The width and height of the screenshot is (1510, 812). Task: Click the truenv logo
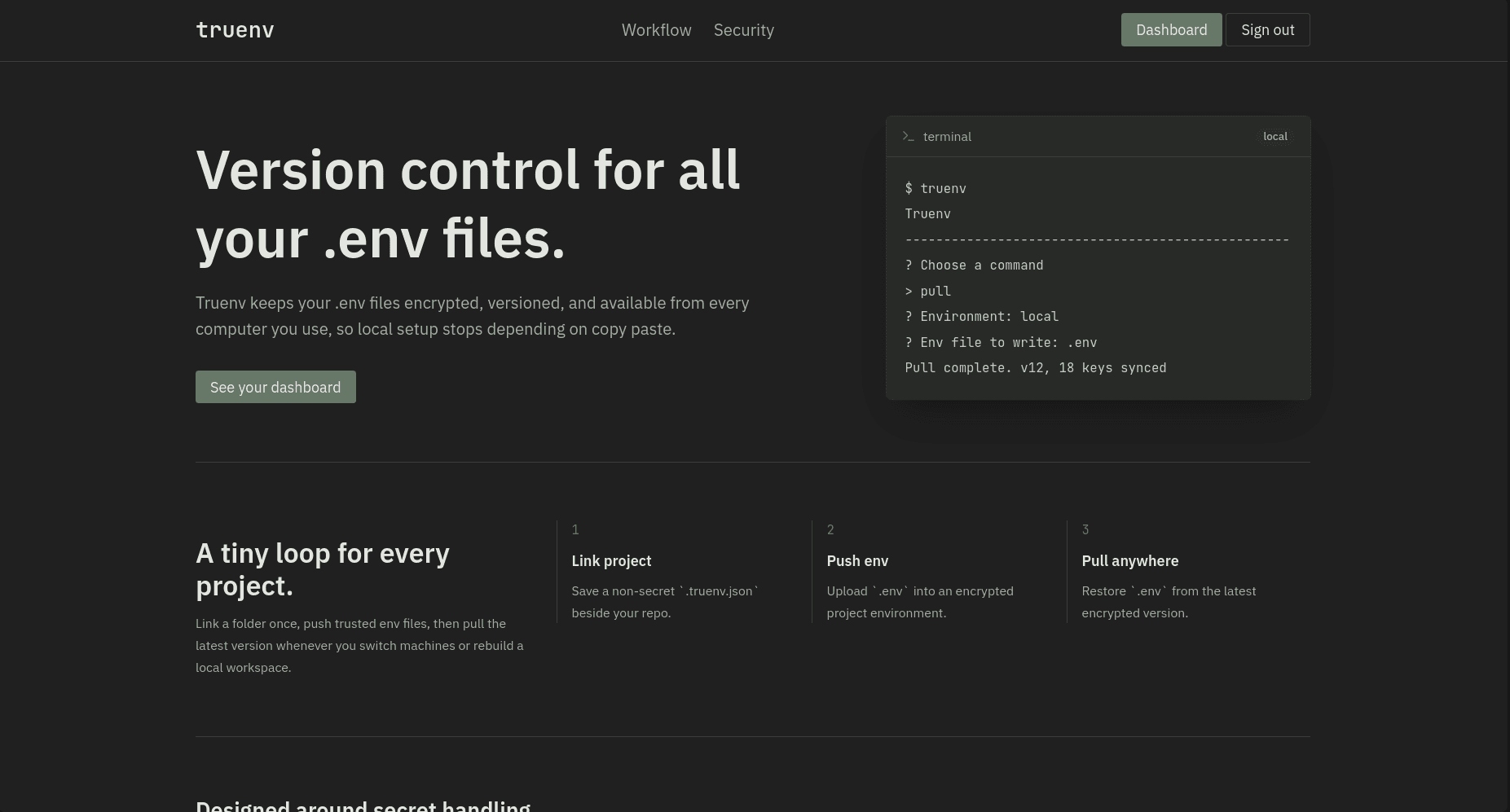pos(235,30)
